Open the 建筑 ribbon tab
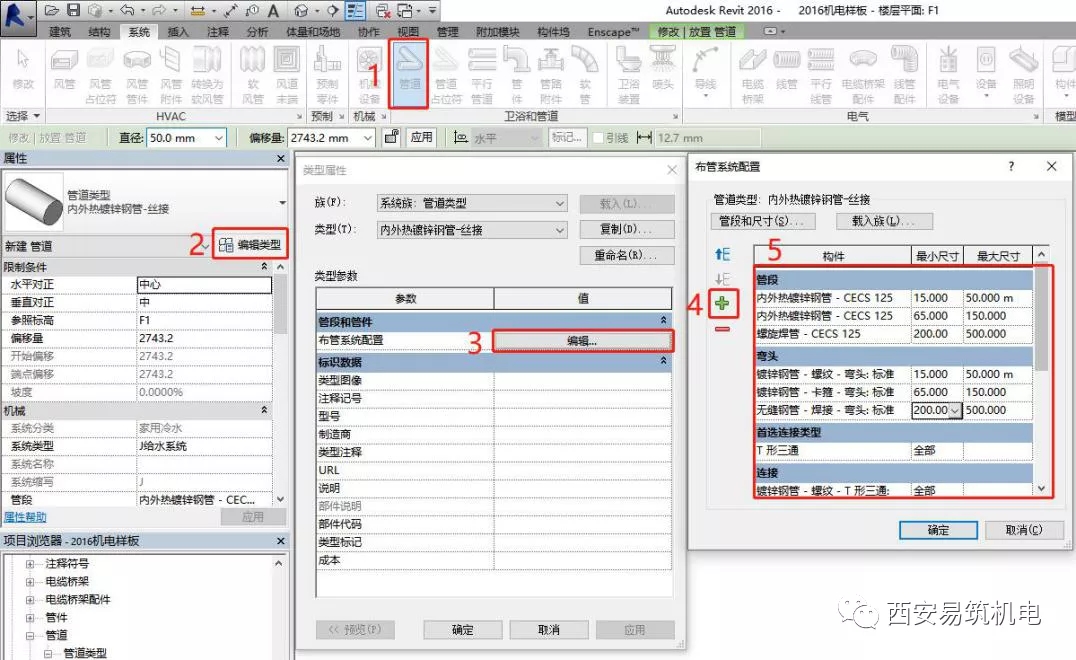1076x660 pixels. [x=60, y=32]
